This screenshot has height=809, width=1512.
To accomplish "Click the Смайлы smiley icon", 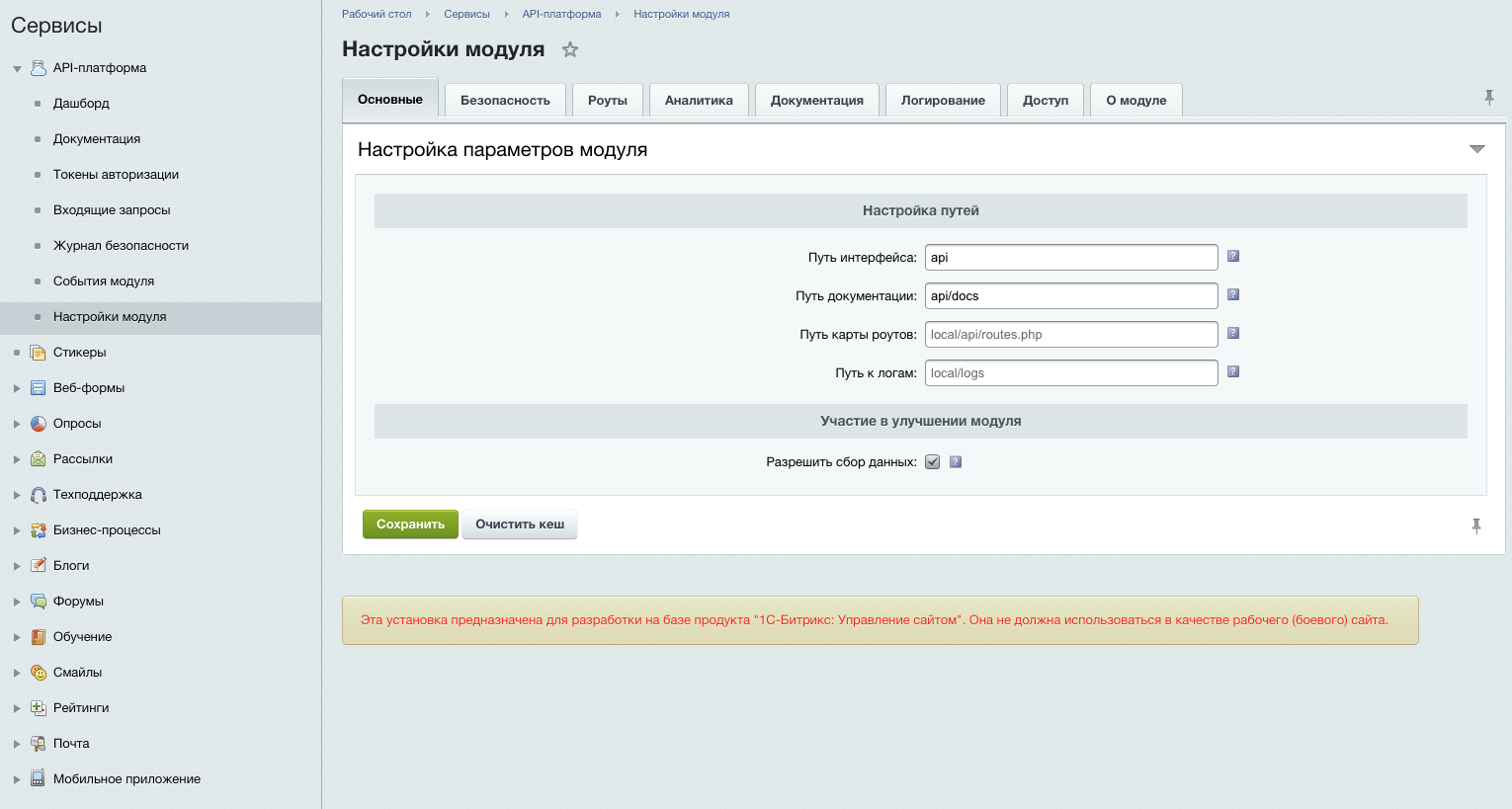I will (x=39, y=673).
